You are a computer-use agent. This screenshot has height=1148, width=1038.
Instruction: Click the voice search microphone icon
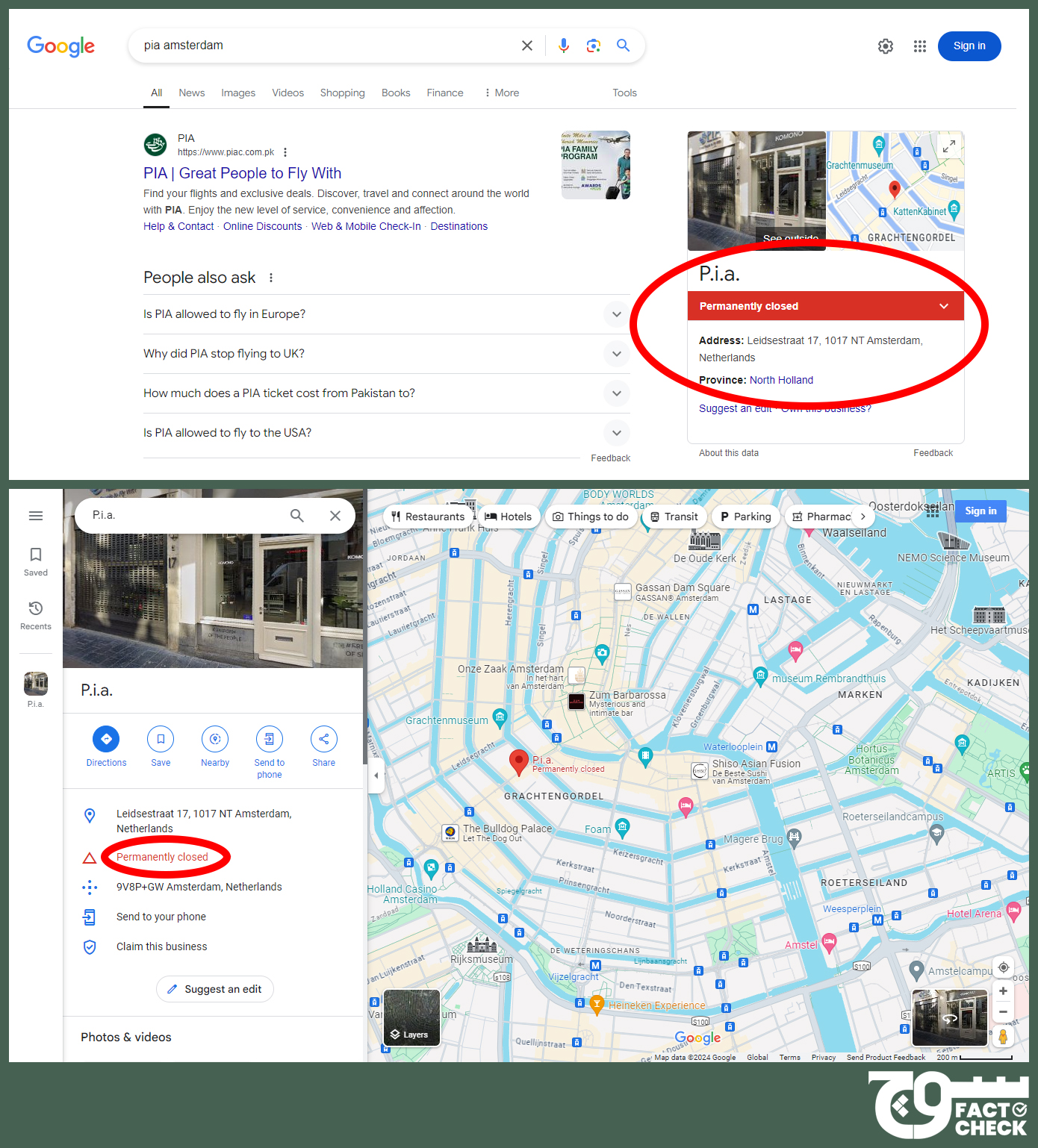[564, 46]
